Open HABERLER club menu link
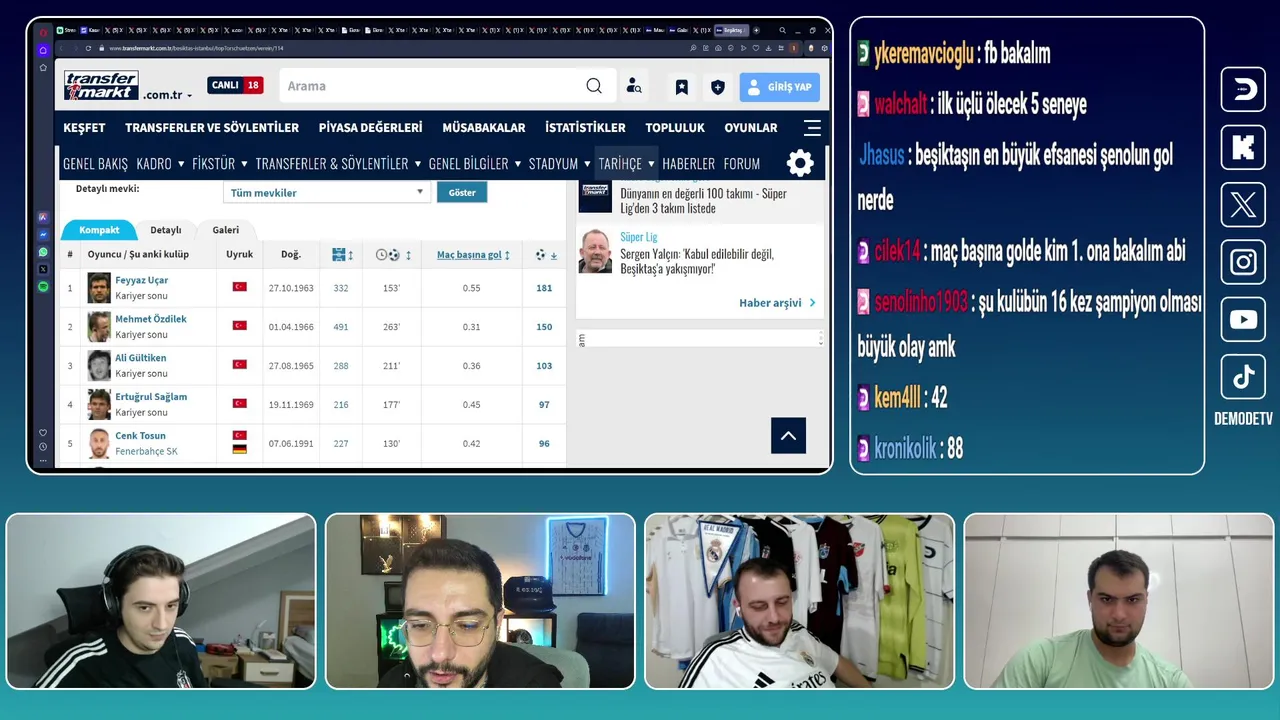 pos(688,164)
